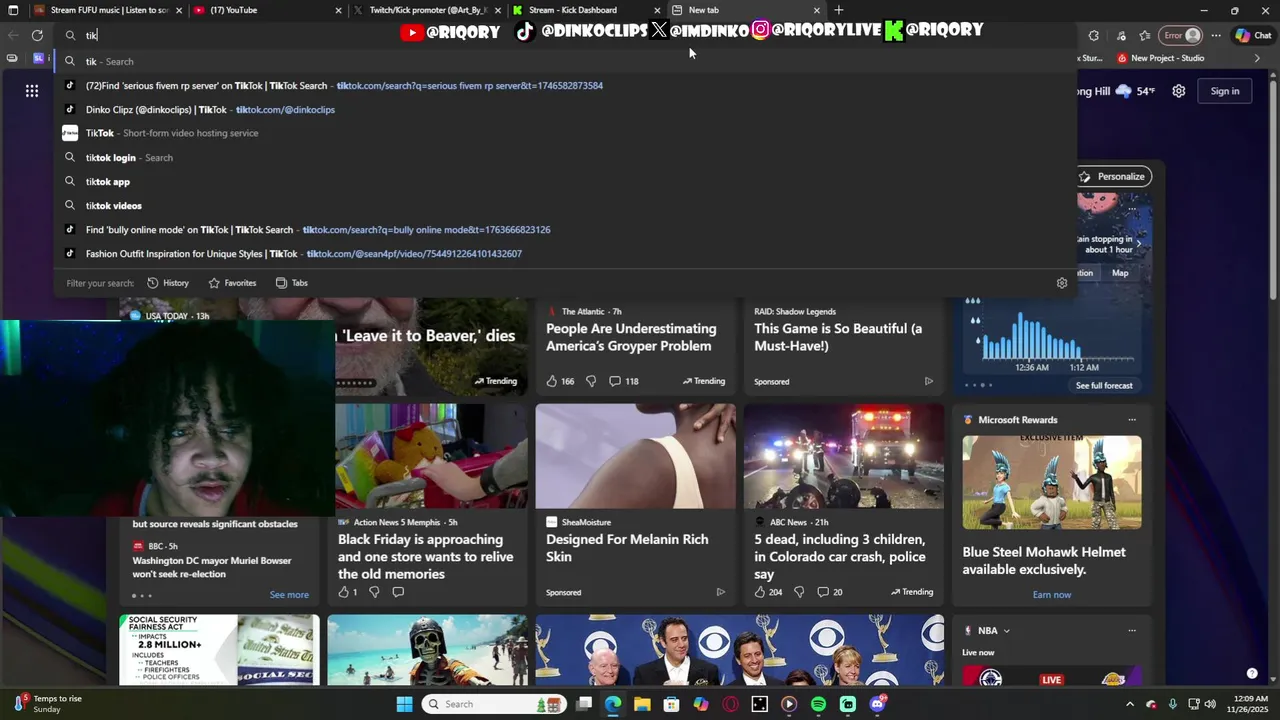
Task: Open 'People Are Underestimating America's Groyper Problem' headline
Action: 631,337
